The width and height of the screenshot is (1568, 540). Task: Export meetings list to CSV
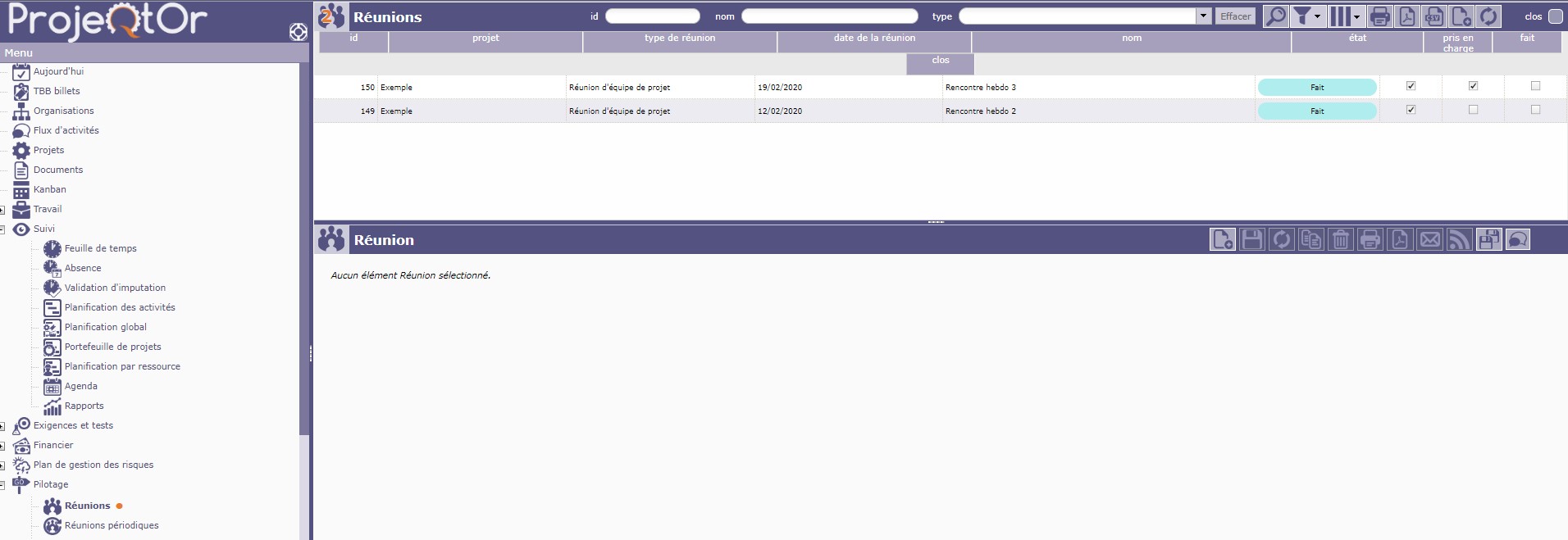(1434, 16)
